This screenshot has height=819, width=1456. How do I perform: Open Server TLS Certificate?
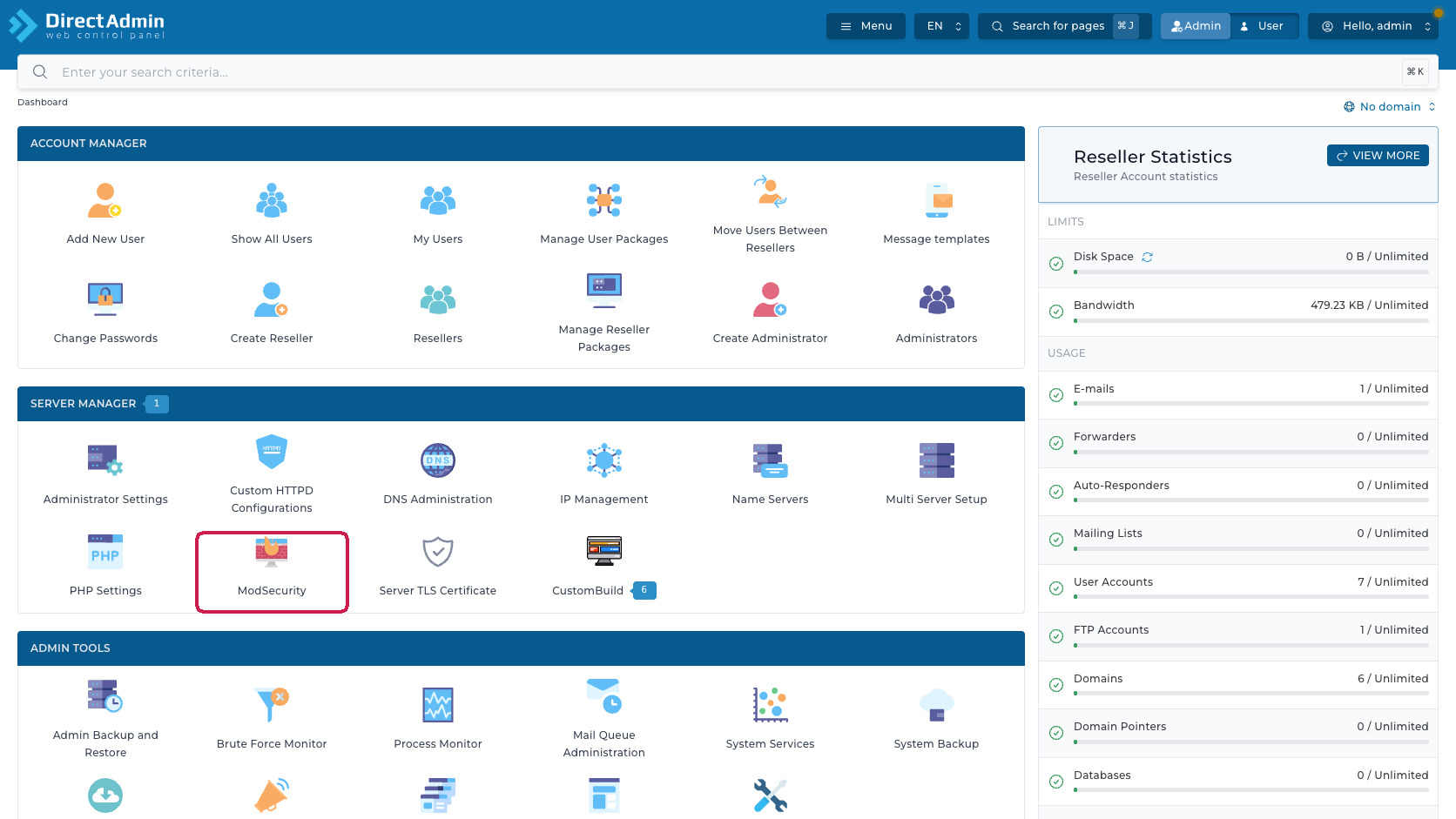tap(438, 567)
